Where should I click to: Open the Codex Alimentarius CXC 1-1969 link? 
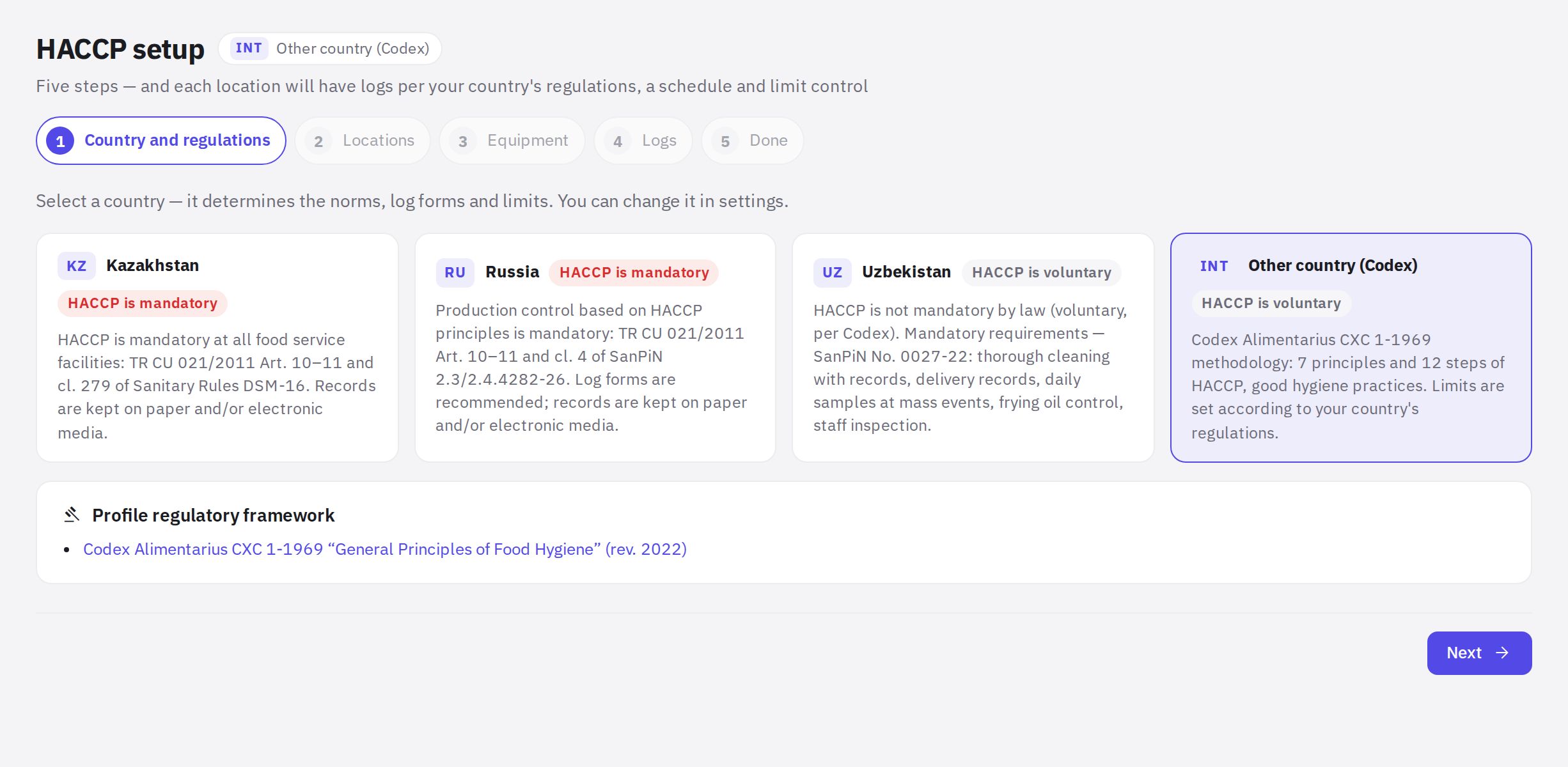pos(385,550)
